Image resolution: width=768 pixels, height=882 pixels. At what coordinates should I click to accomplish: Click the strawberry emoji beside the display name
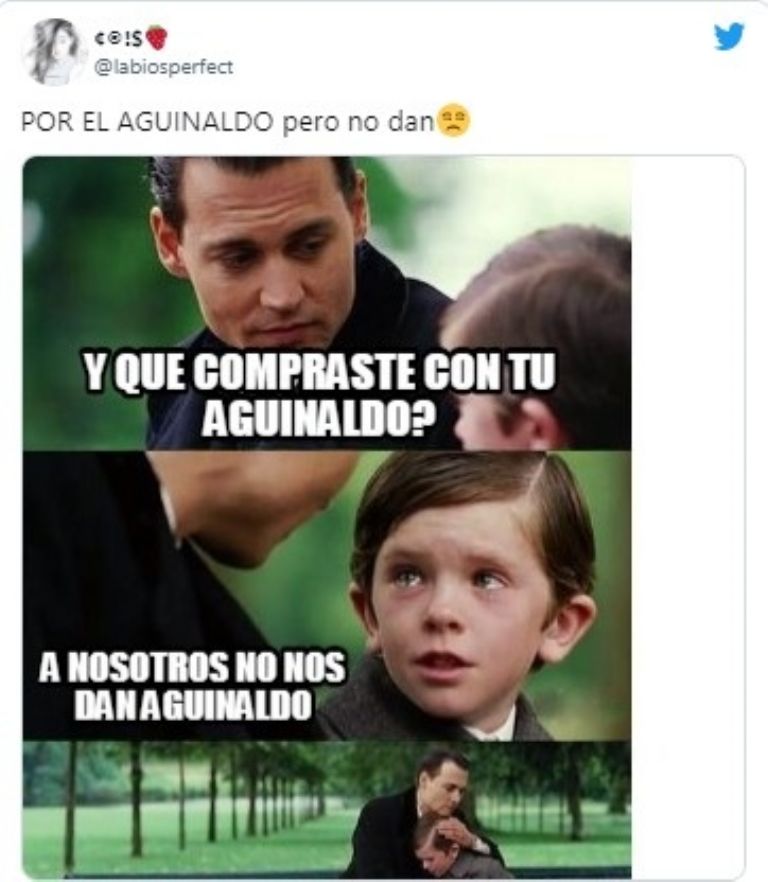click(x=156, y=38)
